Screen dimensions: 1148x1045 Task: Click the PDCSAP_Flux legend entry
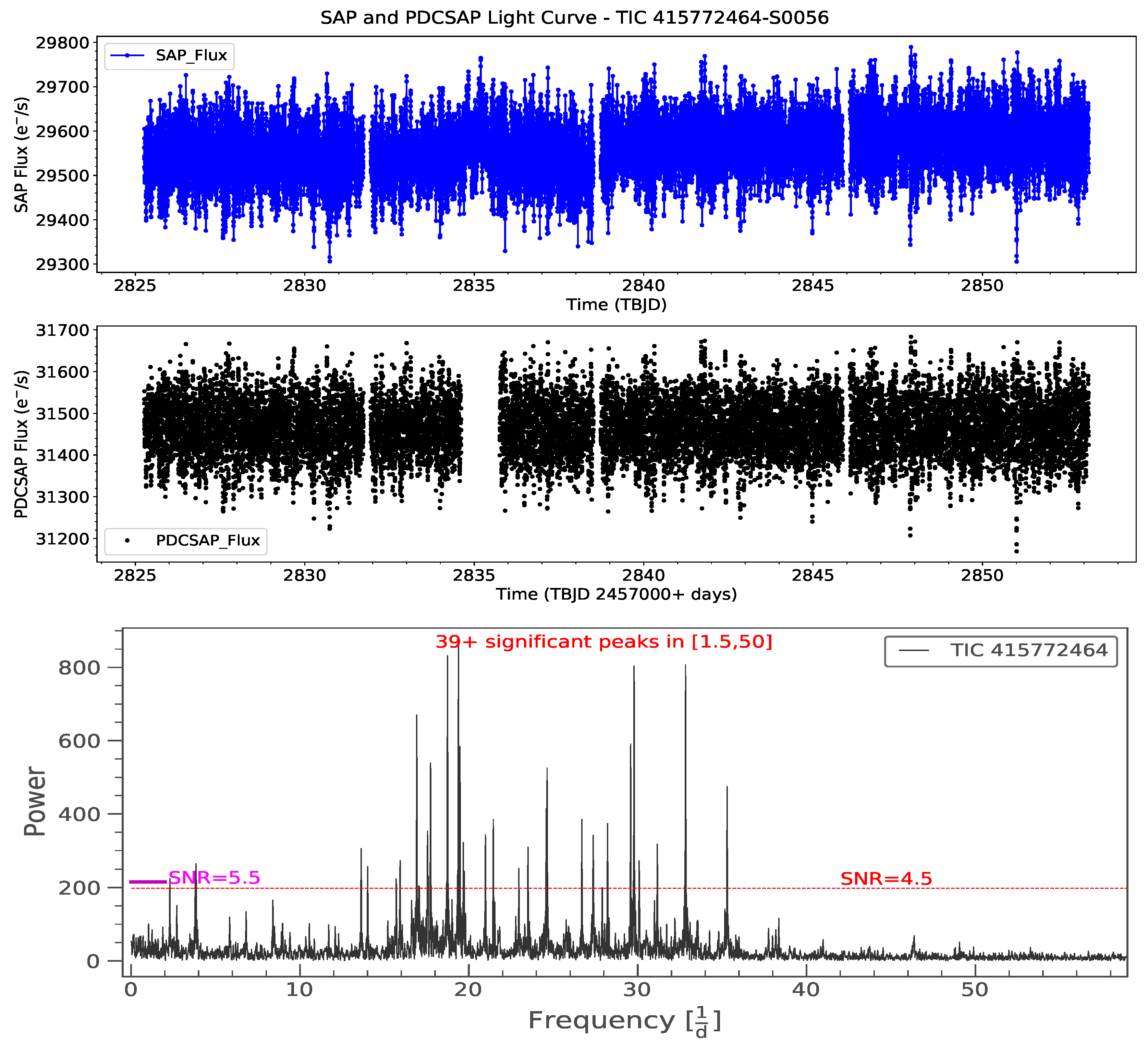tap(186, 540)
